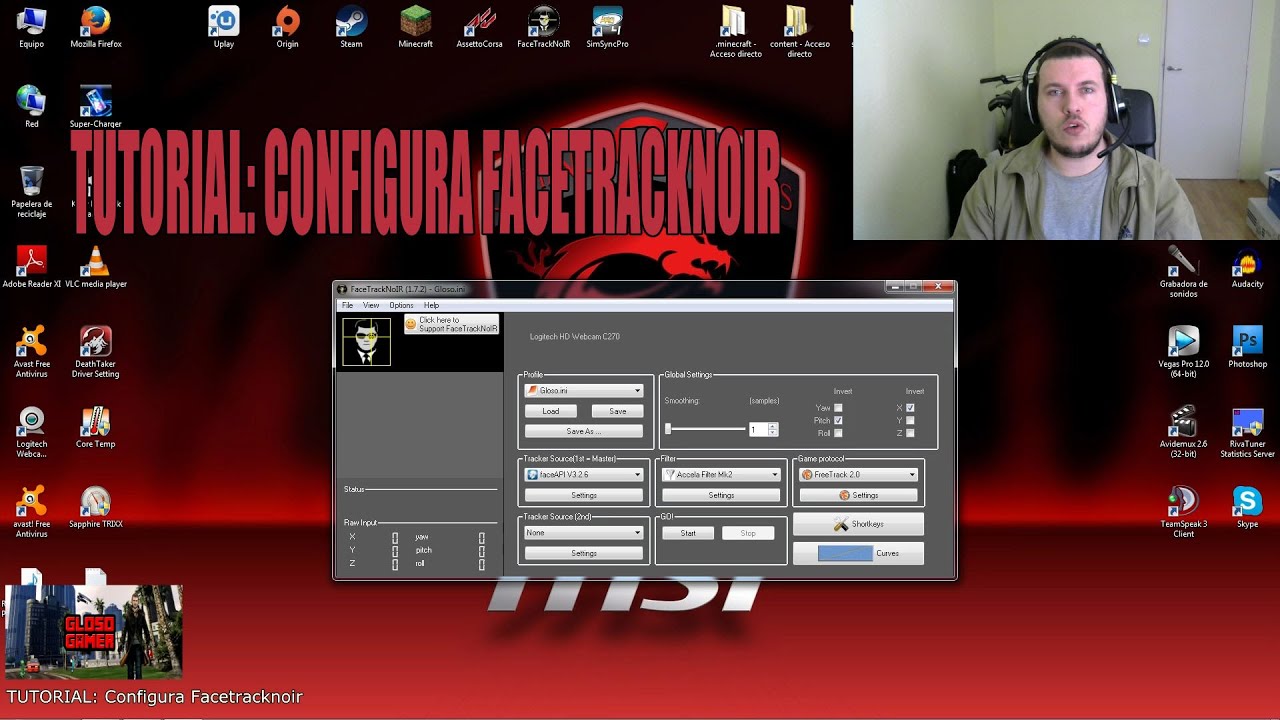1280x720 pixels.
Task: Launch Core Temp
Action: (x=96, y=427)
